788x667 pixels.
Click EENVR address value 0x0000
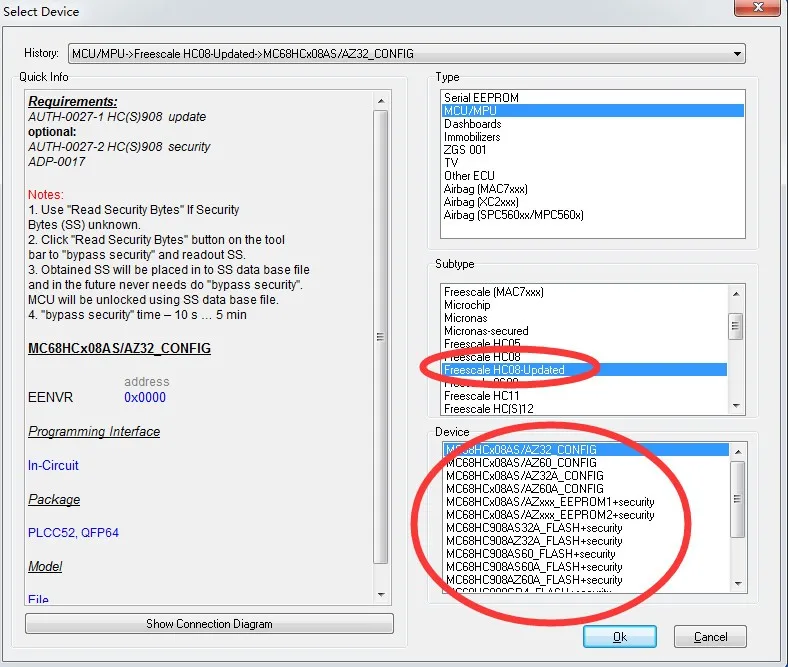145,397
